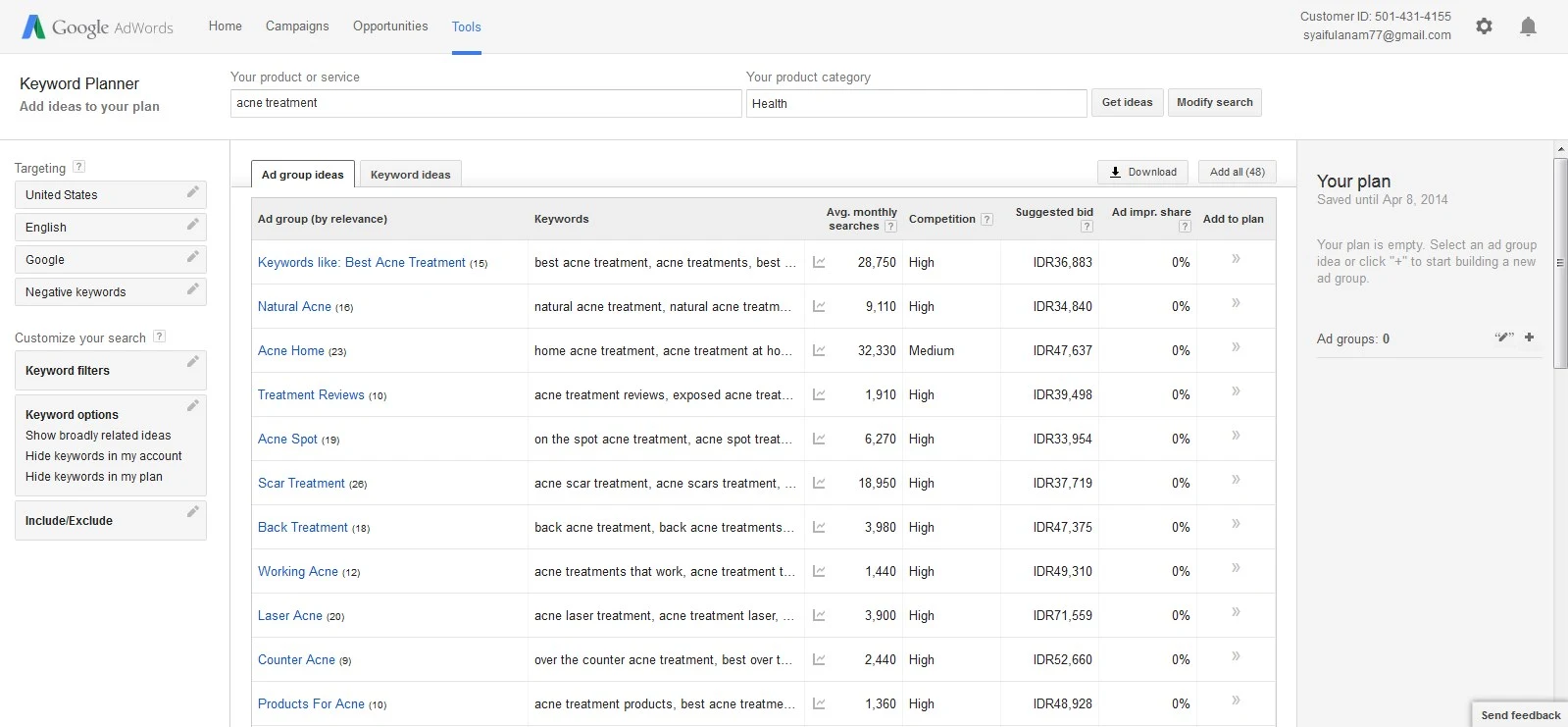The height and width of the screenshot is (727, 1568).
Task: Edit Negative keywords pencil icon
Action: pyautogui.click(x=193, y=289)
